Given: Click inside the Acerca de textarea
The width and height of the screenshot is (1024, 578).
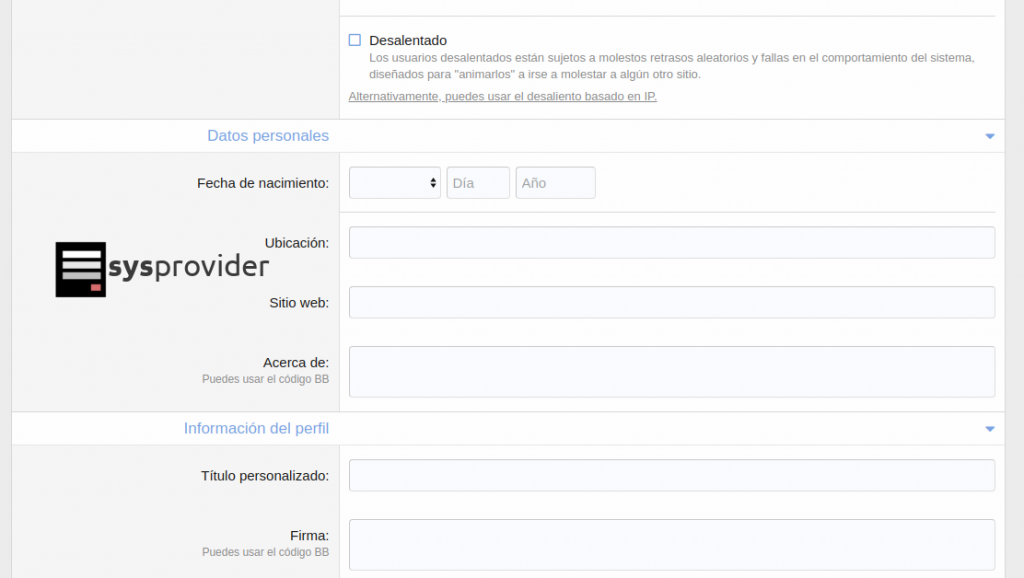Looking at the screenshot, I should coord(671,372).
